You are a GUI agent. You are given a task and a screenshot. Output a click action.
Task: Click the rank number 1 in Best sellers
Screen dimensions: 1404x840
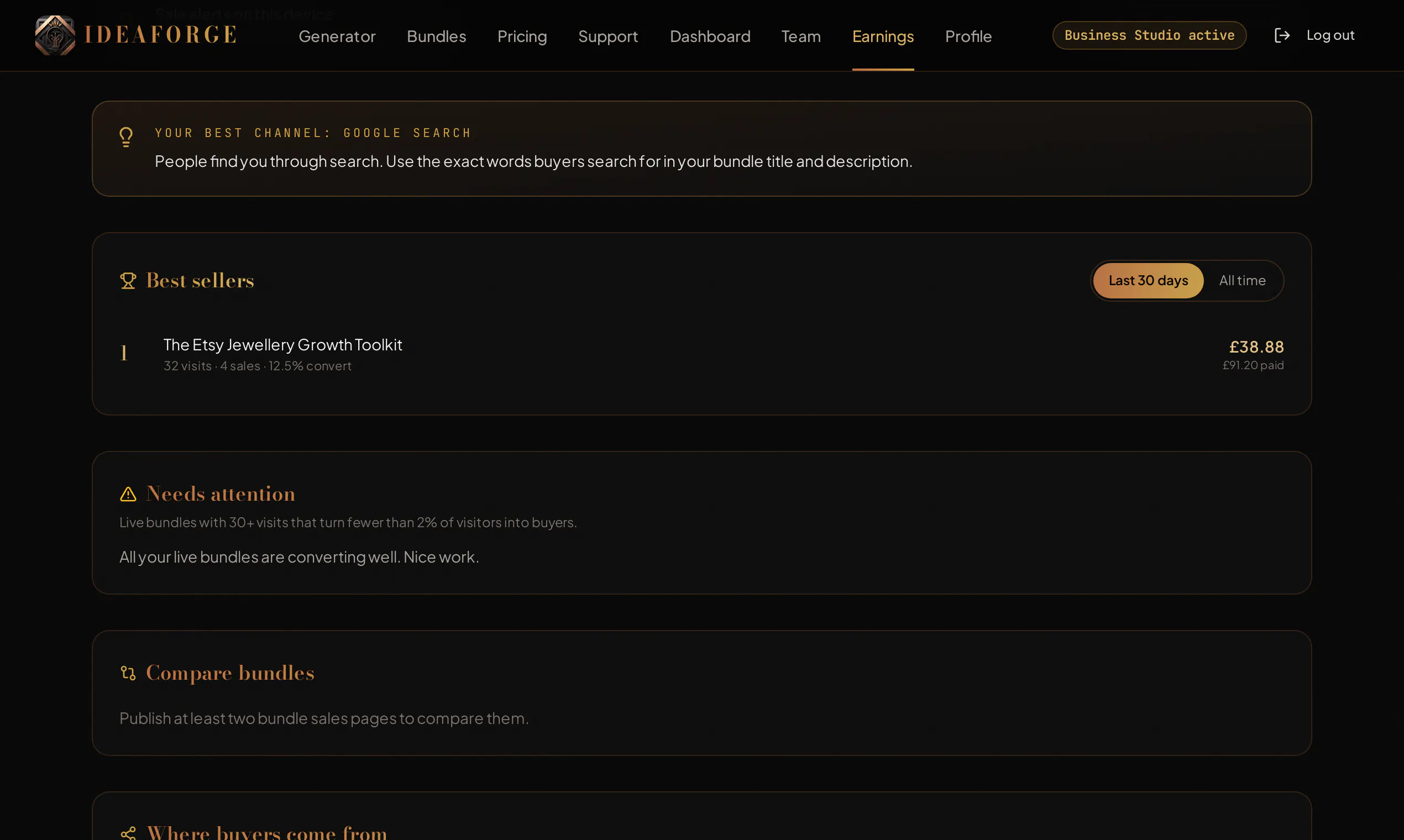[124, 353]
